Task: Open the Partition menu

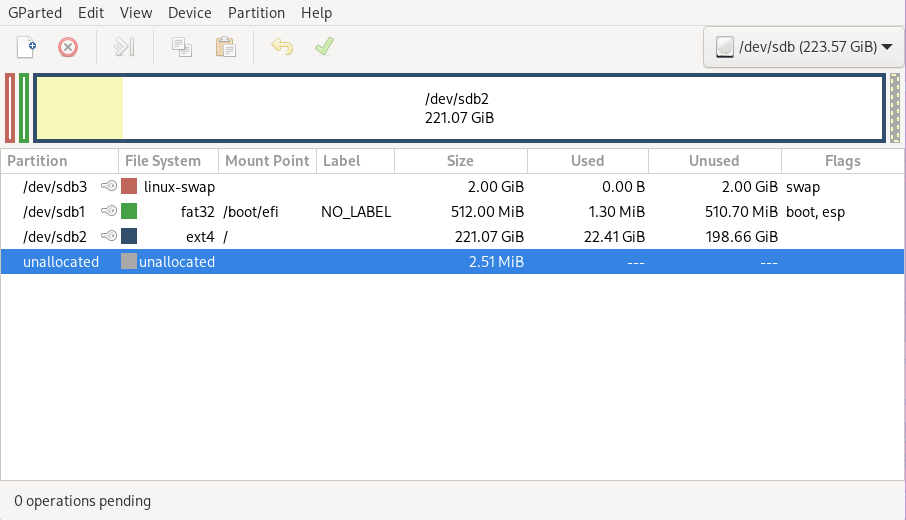Action: pyautogui.click(x=256, y=13)
